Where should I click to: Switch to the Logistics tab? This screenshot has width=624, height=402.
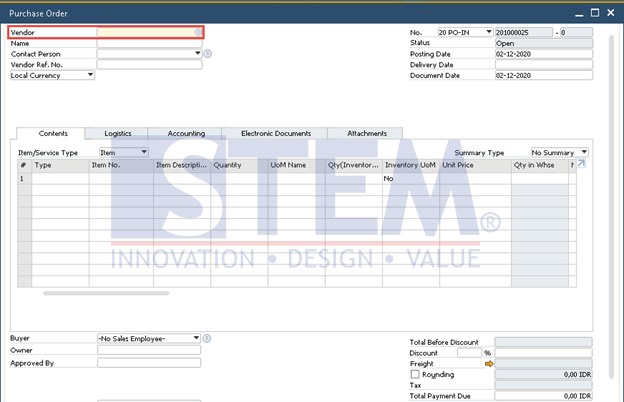[x=118, y=133]
